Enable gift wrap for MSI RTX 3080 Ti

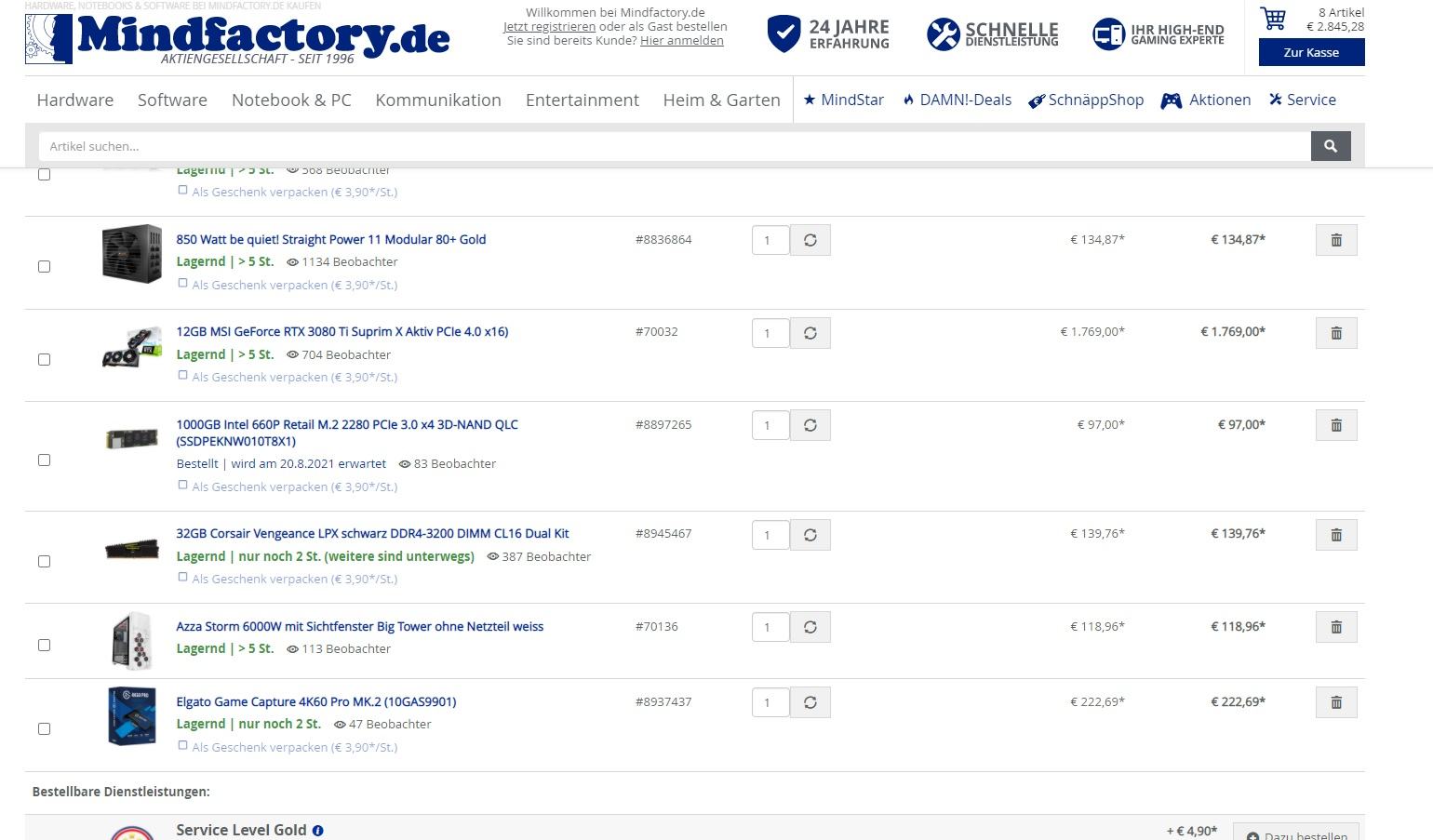[182, 376]
